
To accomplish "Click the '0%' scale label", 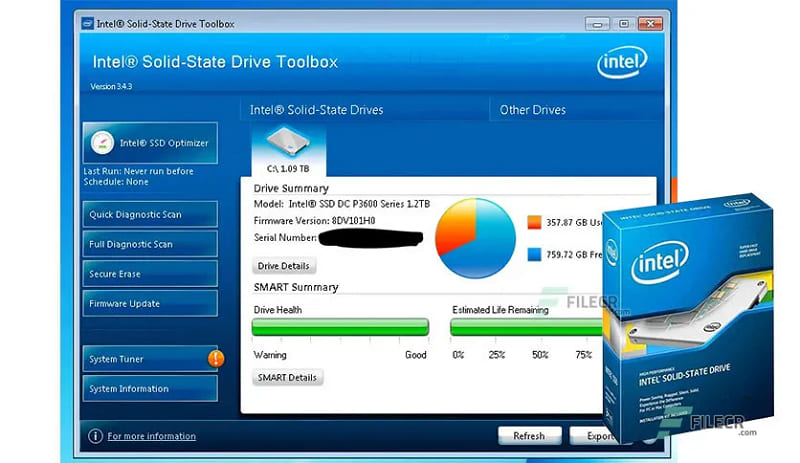I will pos(458,355).
